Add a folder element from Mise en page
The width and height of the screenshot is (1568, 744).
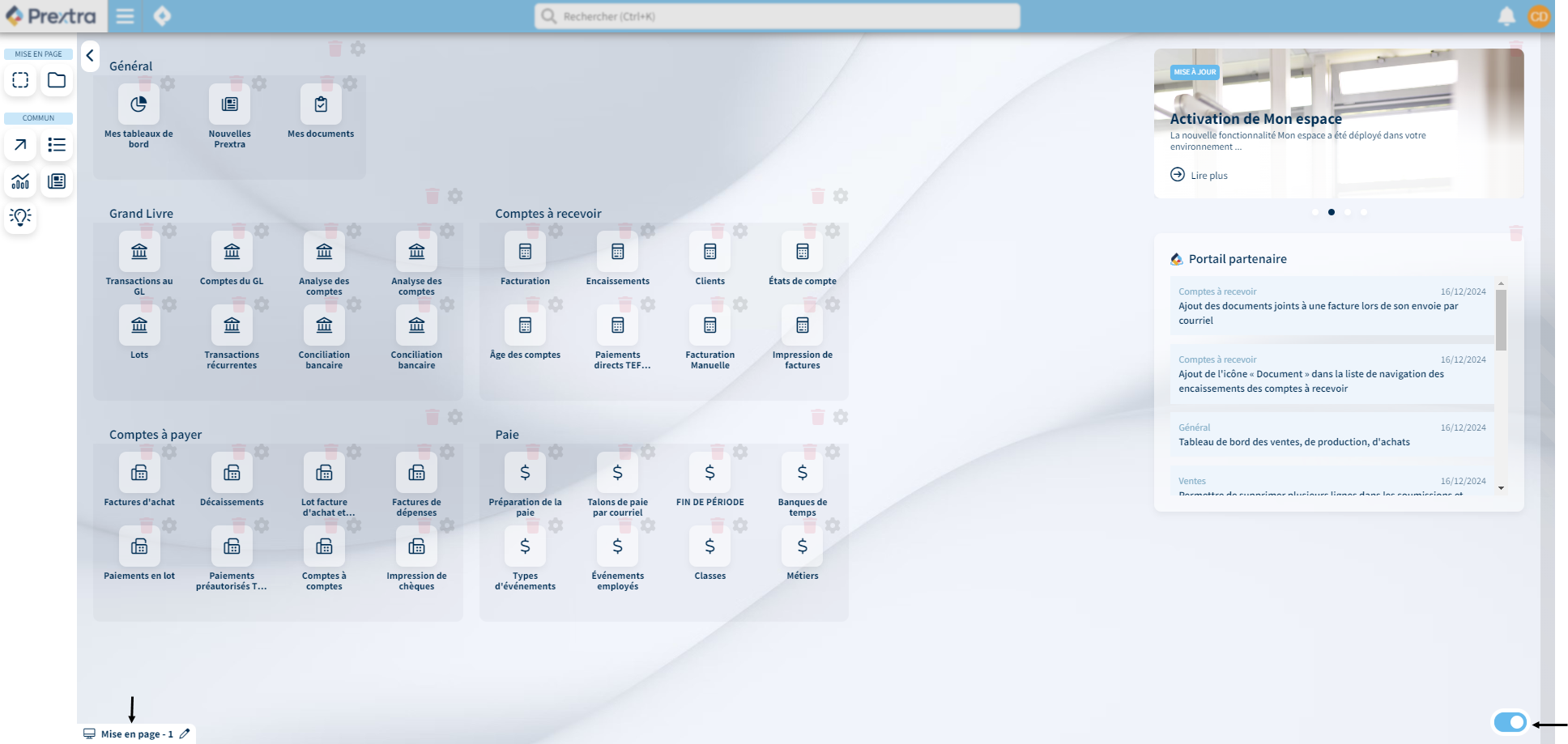57,80
